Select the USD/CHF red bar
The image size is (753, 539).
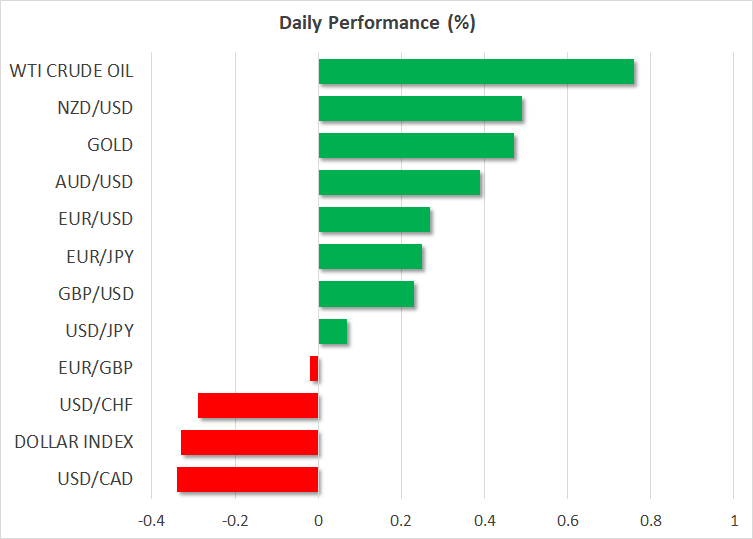(x=258, y=405)
